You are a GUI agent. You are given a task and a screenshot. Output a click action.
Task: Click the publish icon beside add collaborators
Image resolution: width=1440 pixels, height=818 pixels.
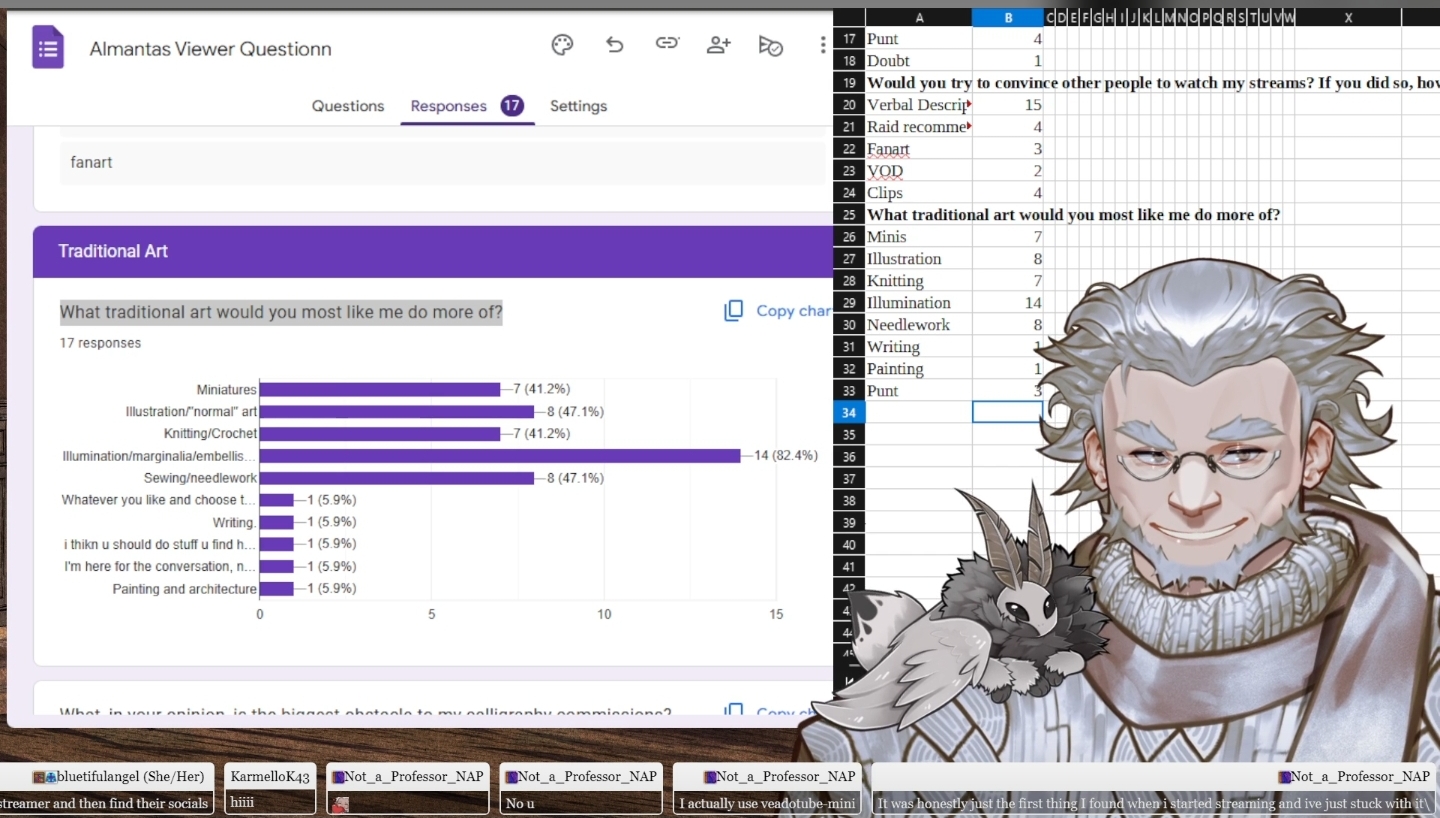(x=770, y=45)
